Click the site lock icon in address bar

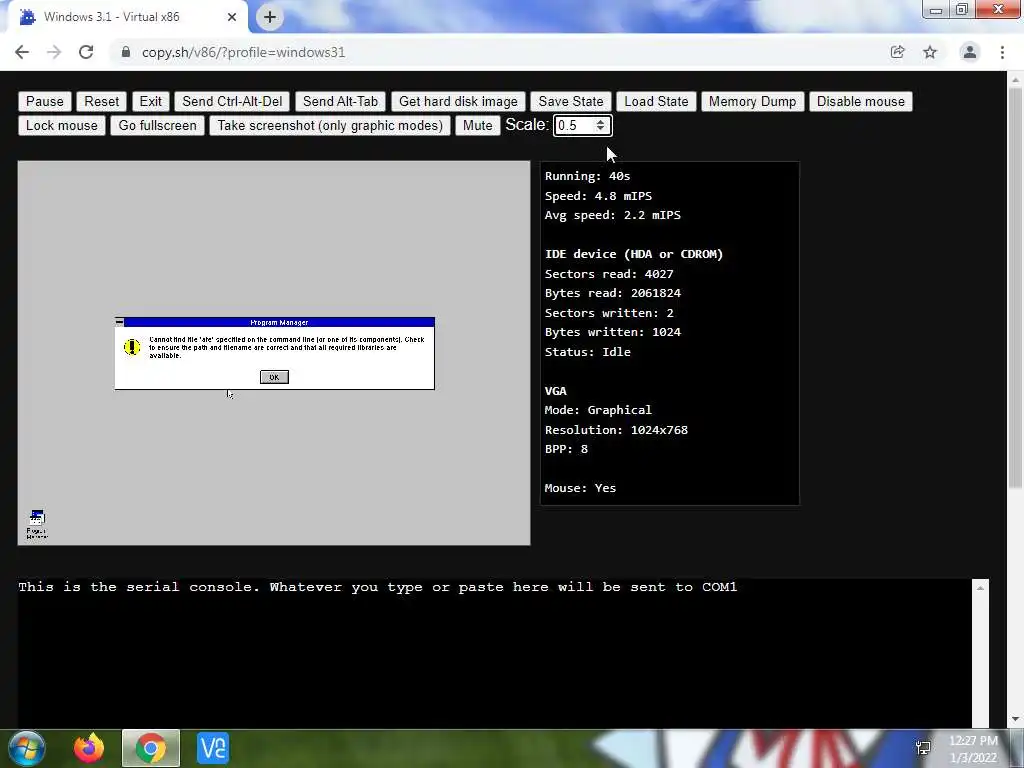click(x=126, y=52)
